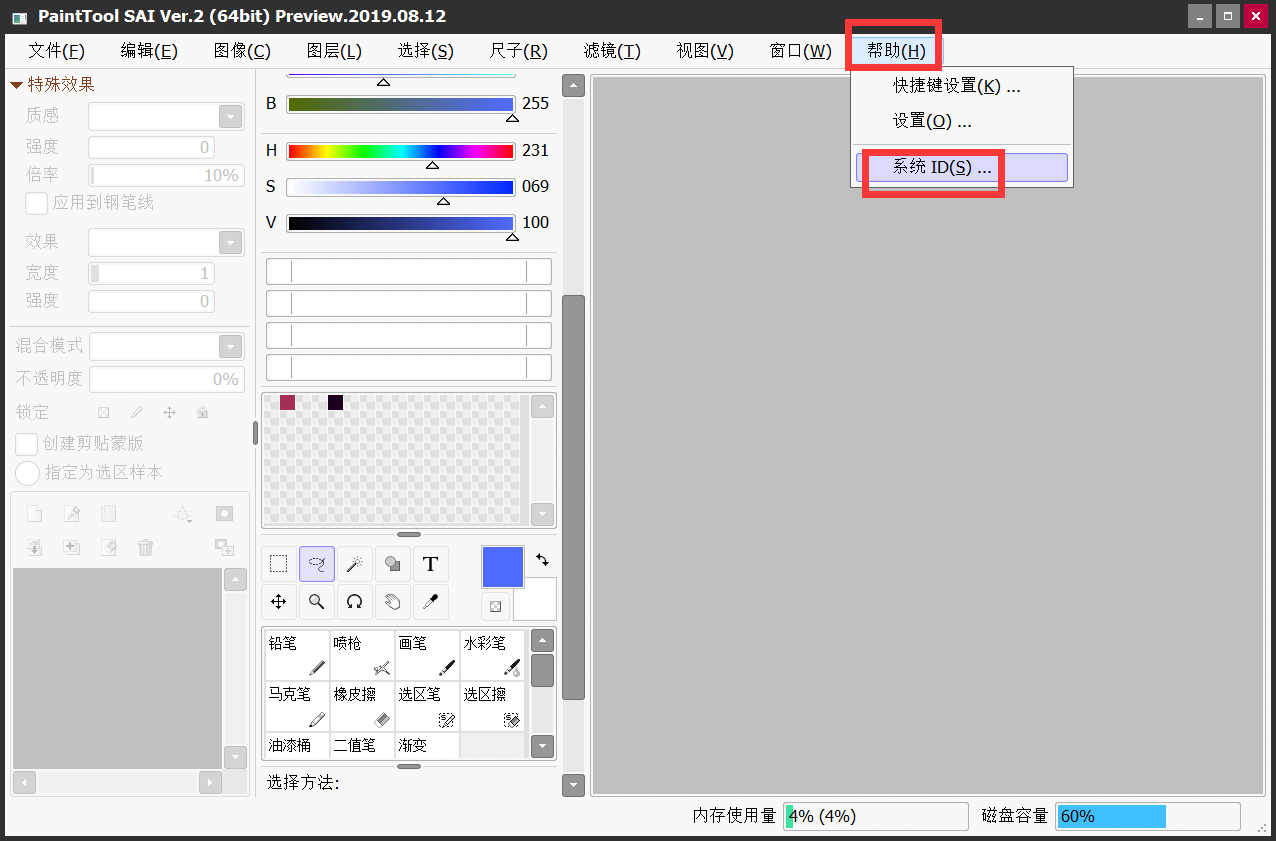Choose the 水彩笔 watercolor brush
This screenshot has height=841, width=1276.
click(x=492, y=655)
